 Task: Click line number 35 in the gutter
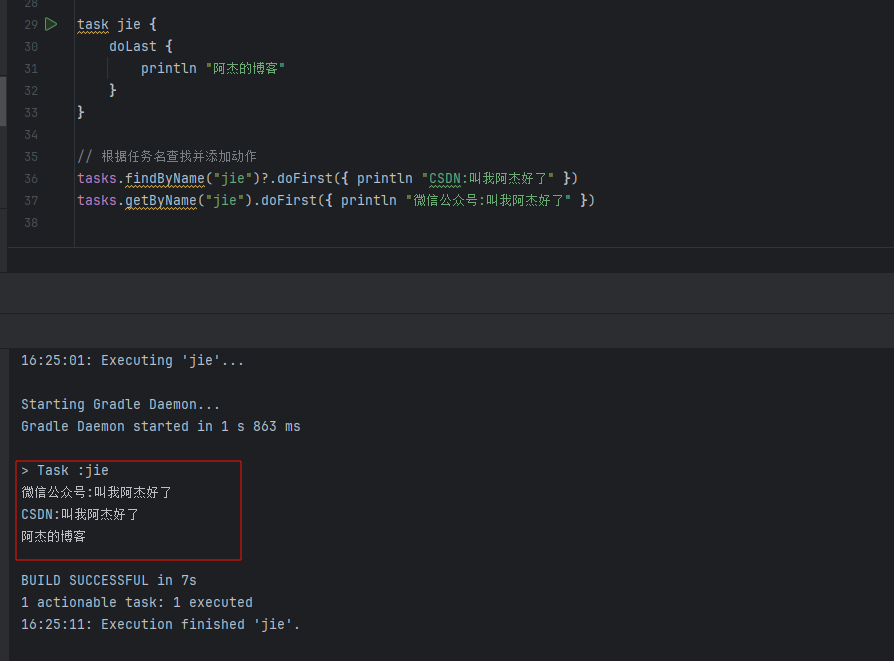coord(31,157)
